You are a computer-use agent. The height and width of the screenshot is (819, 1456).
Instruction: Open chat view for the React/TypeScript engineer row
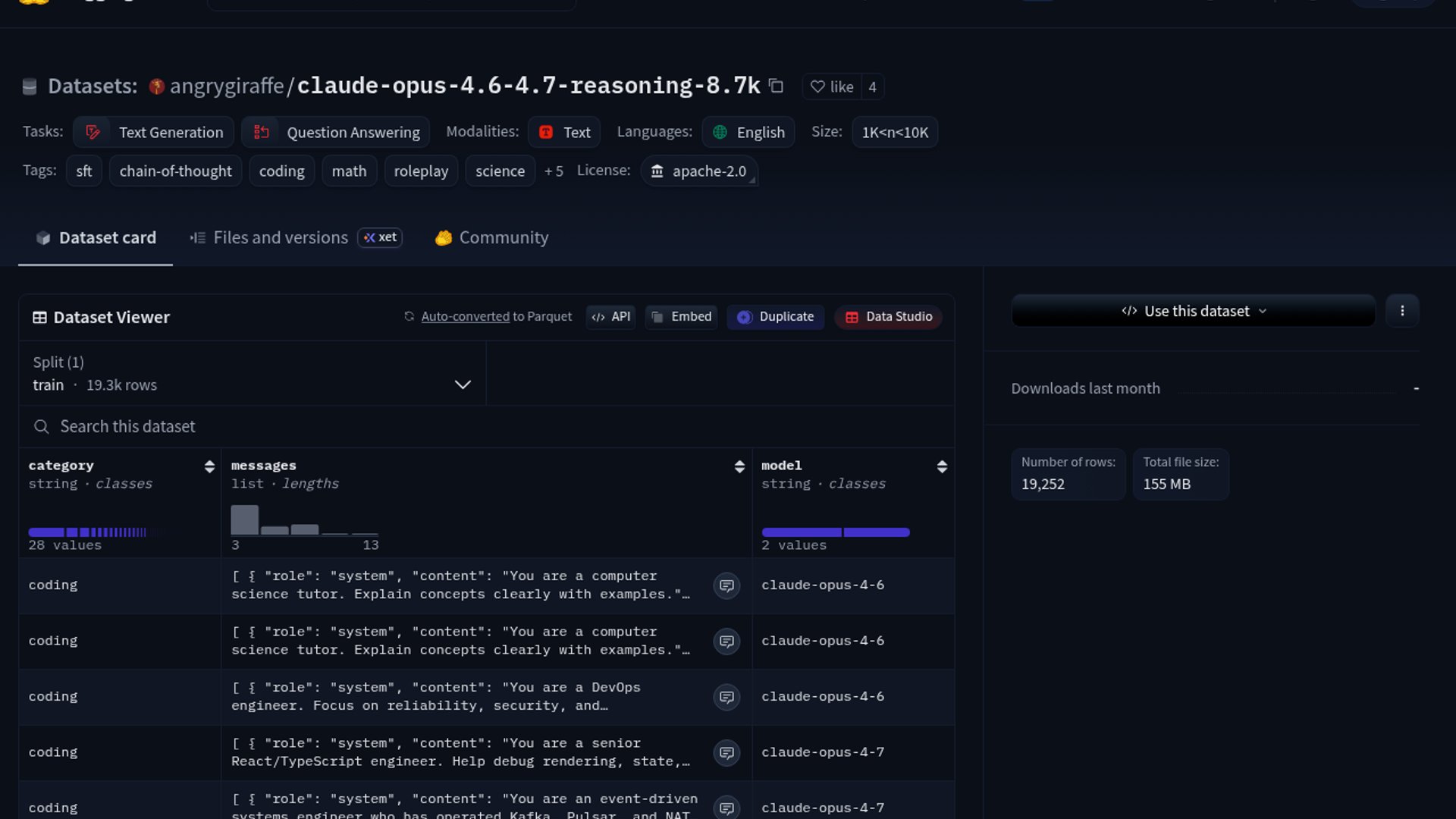[x=726, y=753]
